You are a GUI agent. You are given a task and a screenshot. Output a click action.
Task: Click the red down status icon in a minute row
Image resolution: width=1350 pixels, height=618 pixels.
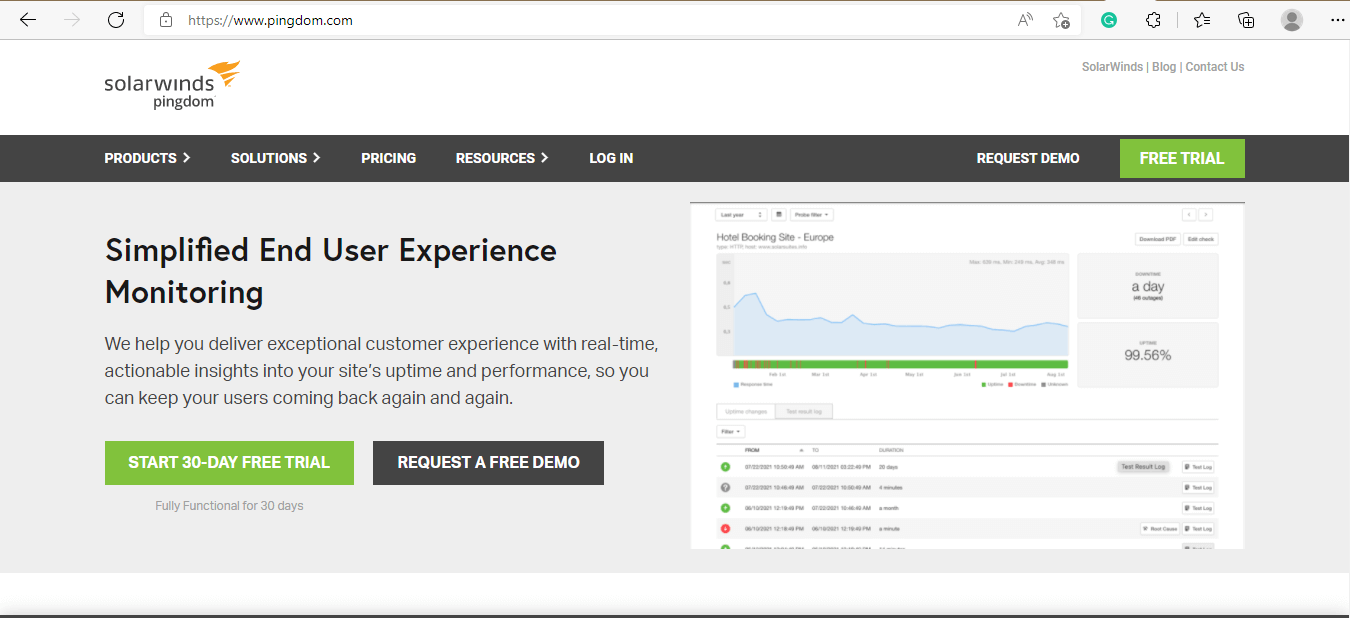pos(725,528)
